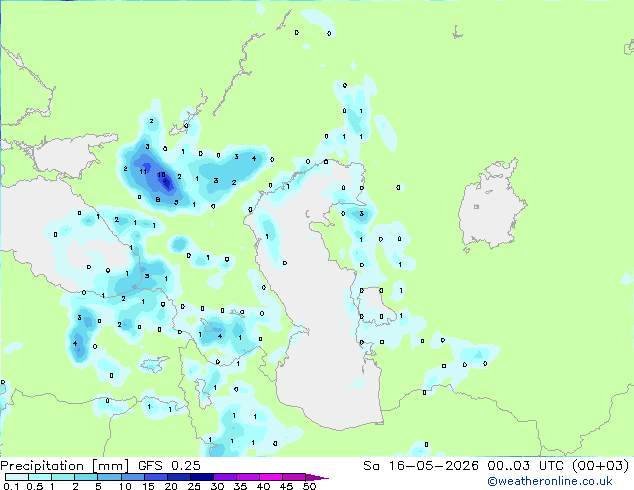The width and height of the screenshot is (634, 490).
Task: Click the map value "11" in the dark blue rain core
Action: point(143,171)
